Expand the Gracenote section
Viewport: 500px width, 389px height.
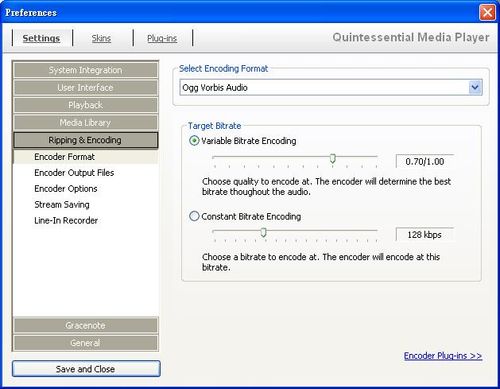[85, 325]
